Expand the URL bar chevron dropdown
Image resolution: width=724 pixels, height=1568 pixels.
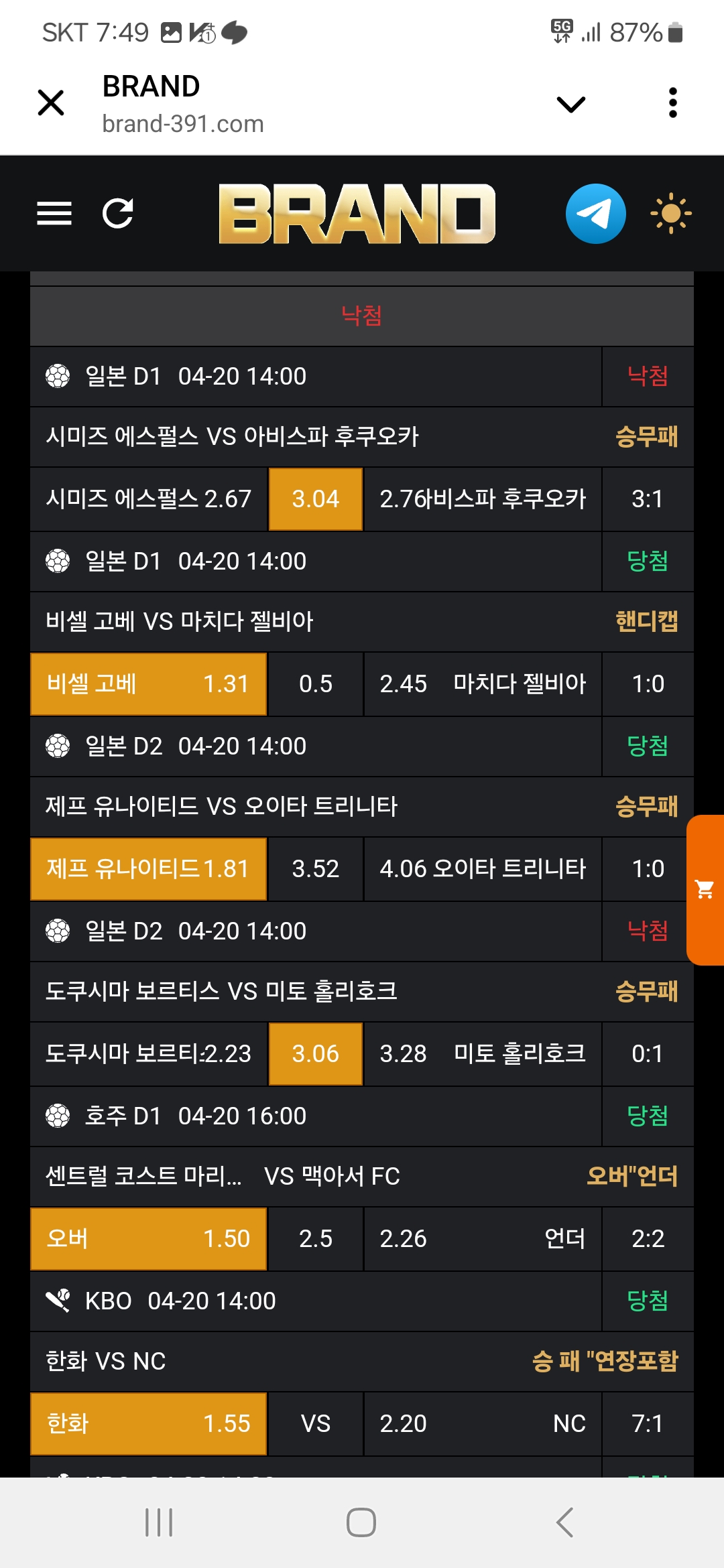tap(571, 104)
